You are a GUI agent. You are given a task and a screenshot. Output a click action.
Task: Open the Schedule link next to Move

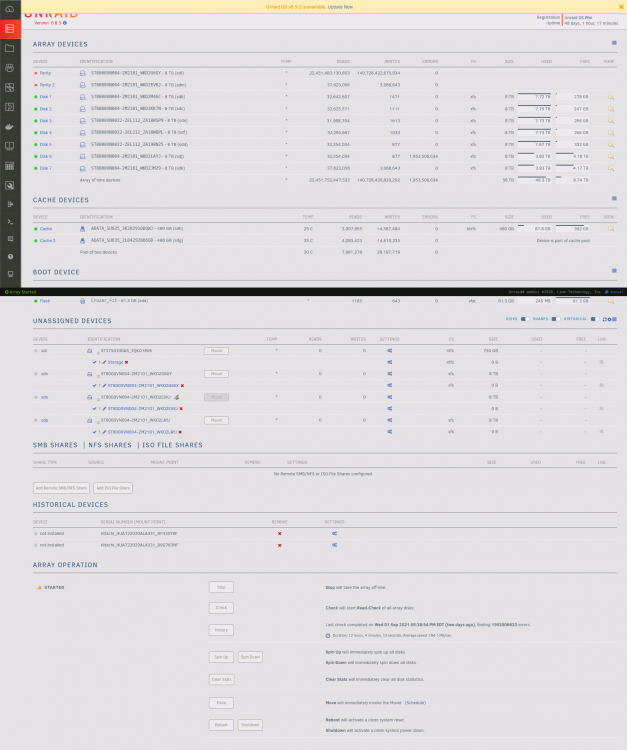(415, 703)
